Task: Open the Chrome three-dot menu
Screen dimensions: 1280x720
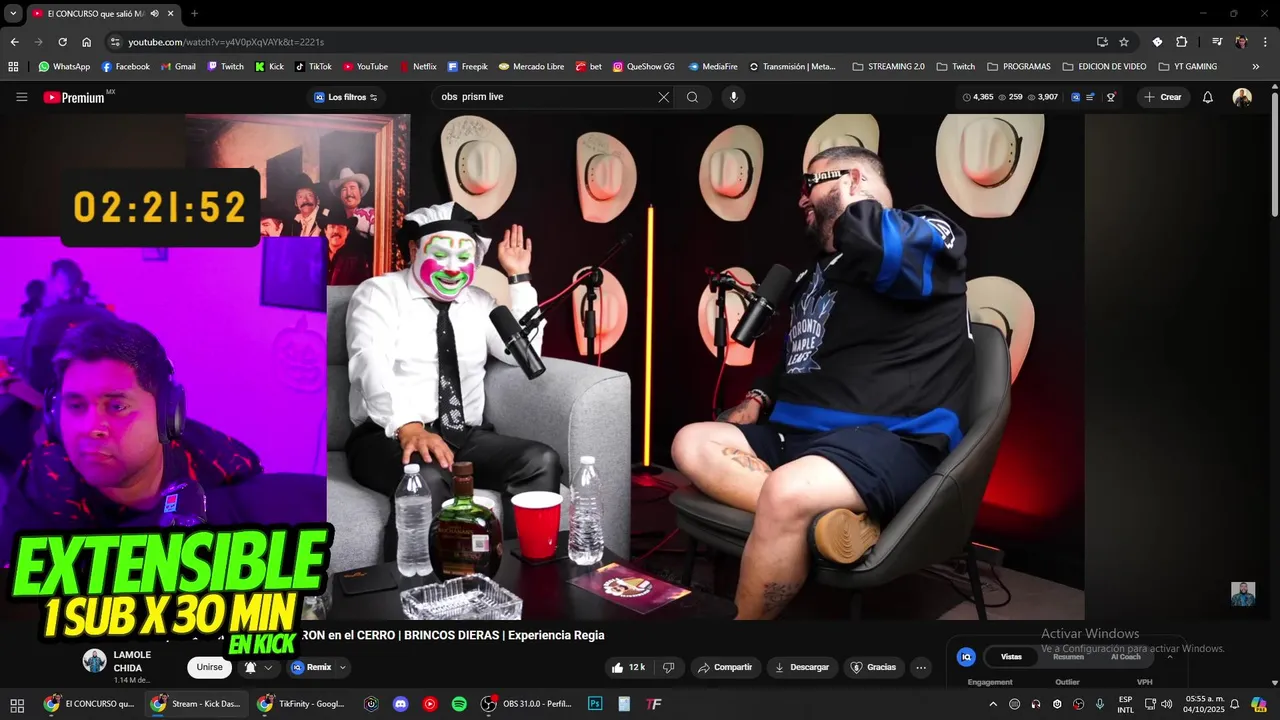Action: coord(1264,42)
